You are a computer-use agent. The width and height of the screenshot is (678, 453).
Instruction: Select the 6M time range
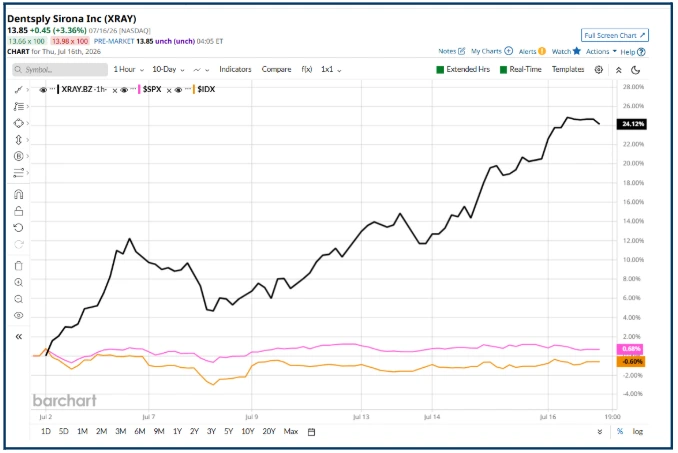[140, 431]
